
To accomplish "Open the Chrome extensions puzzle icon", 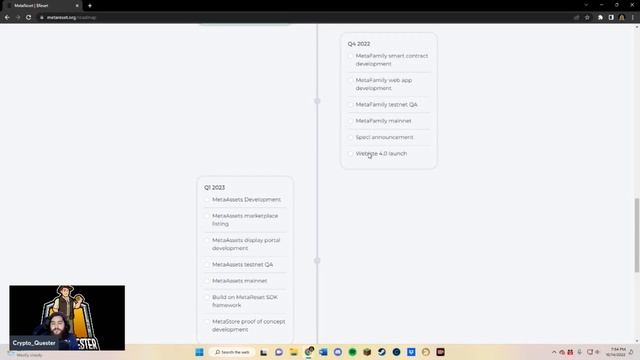I will coord(600,18).
